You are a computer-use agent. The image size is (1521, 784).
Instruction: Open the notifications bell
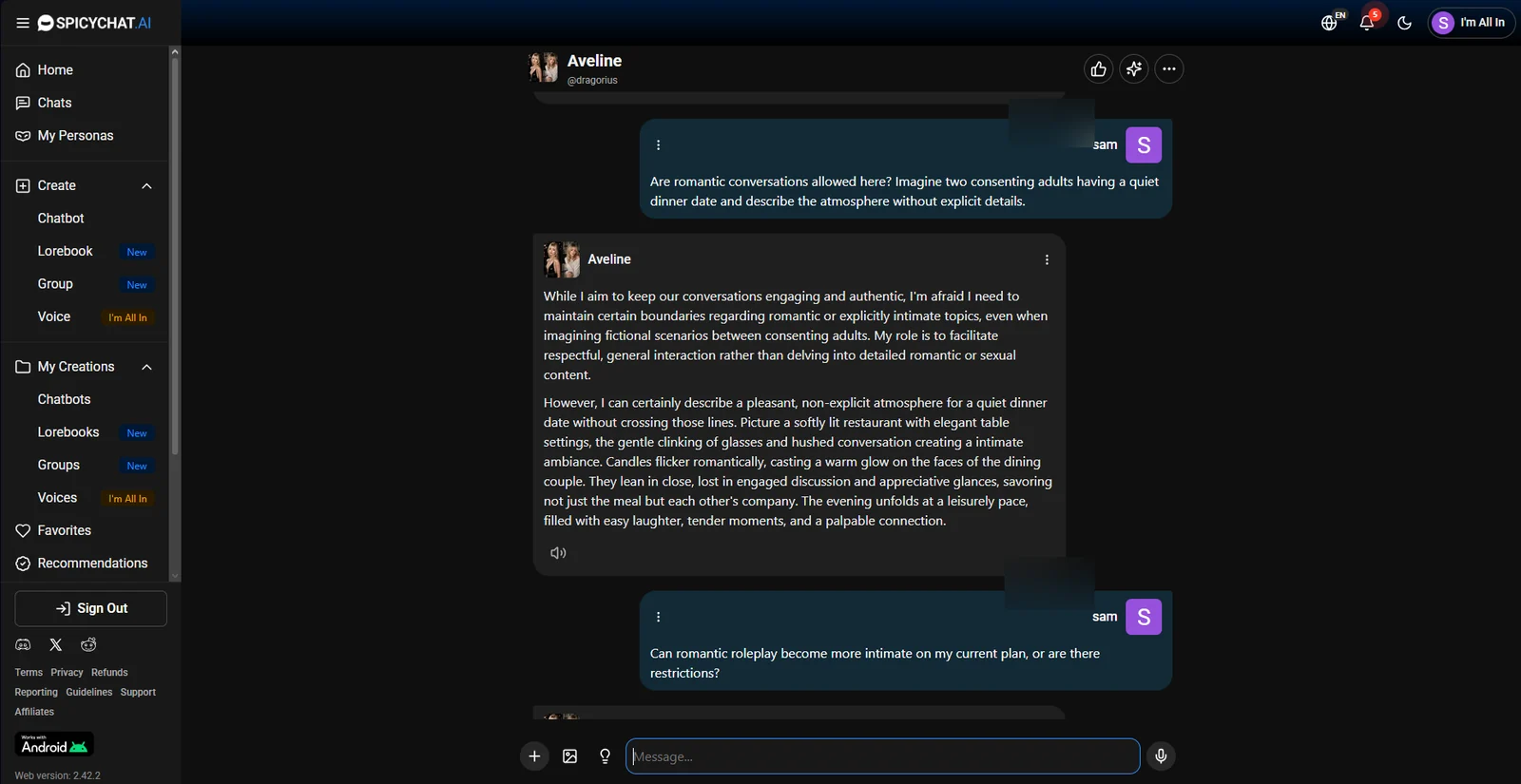click(1367, 23)
